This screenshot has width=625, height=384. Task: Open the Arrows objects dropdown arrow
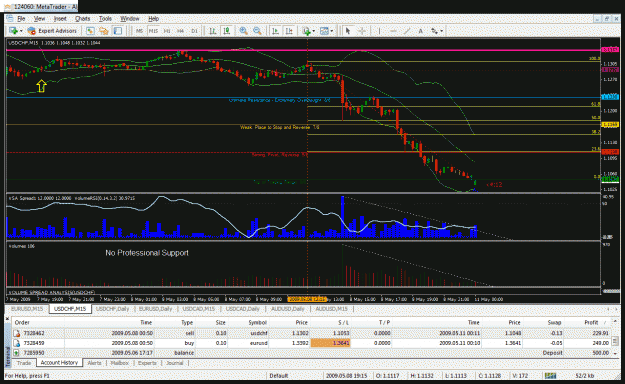tap(442, 31)
